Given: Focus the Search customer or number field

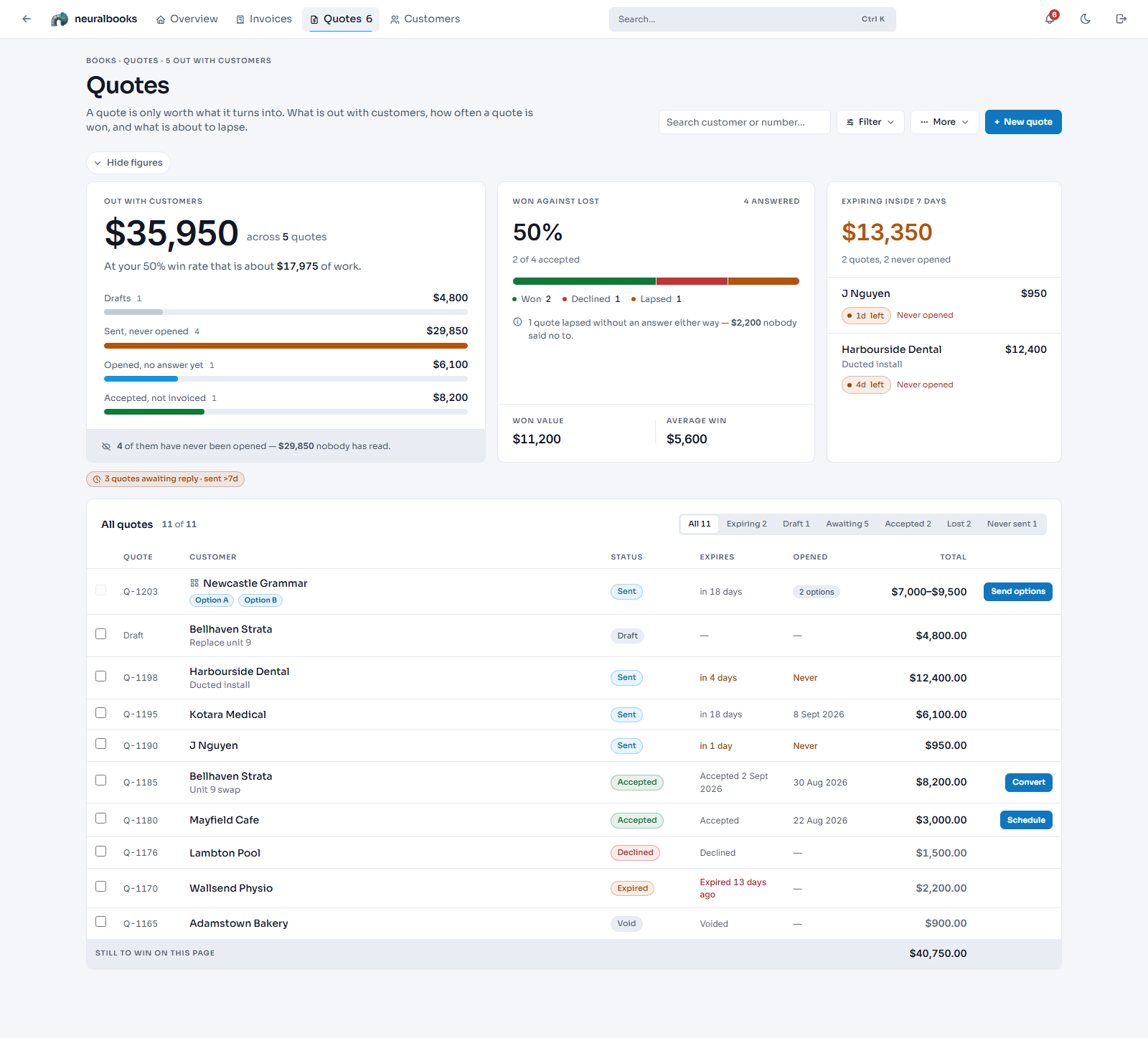Looking at the screenshot, I should tap(745, 122).
